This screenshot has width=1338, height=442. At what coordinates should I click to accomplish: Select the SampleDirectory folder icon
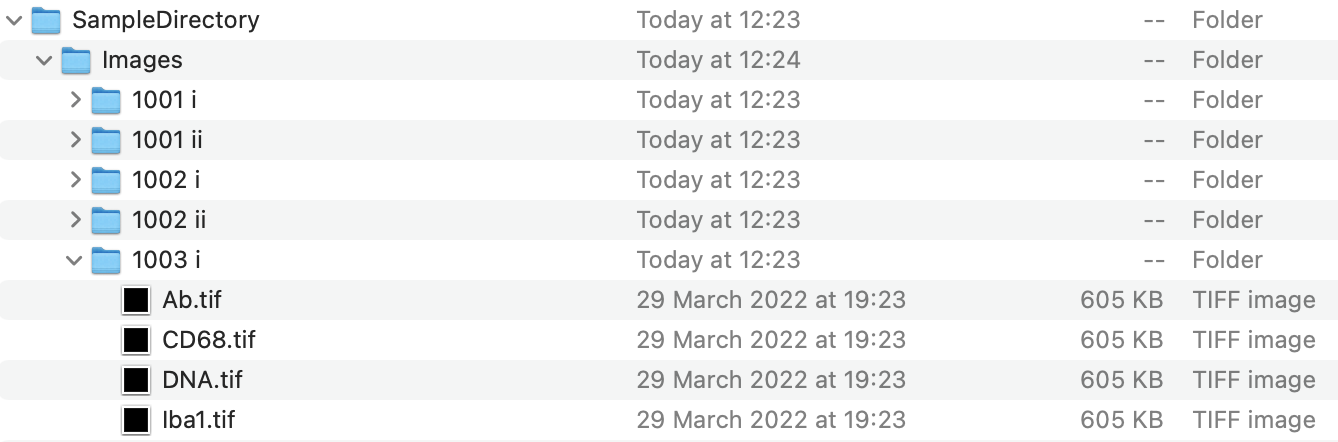pos(46,20)
